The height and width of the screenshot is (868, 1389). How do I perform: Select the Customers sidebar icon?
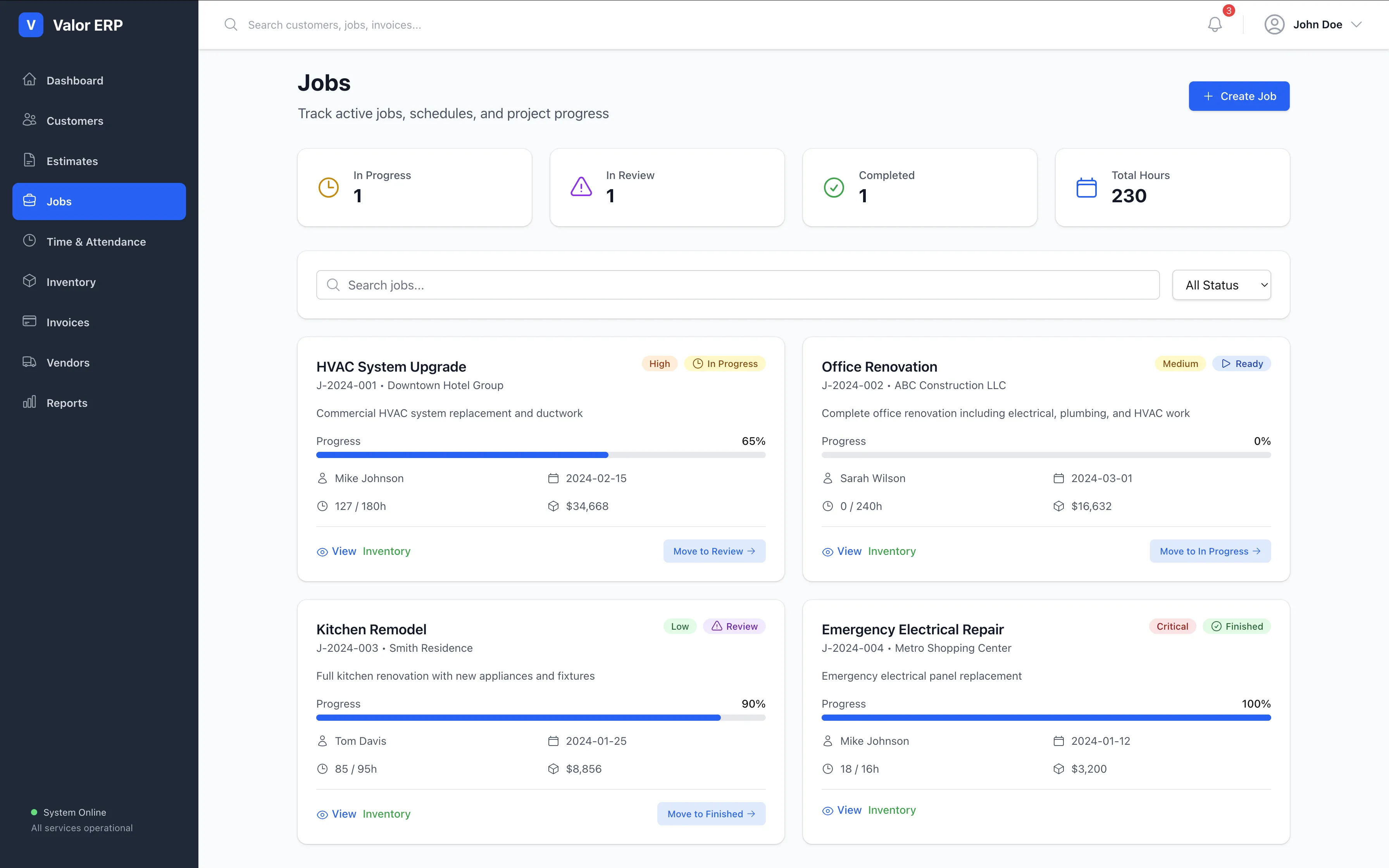point(30,120)
